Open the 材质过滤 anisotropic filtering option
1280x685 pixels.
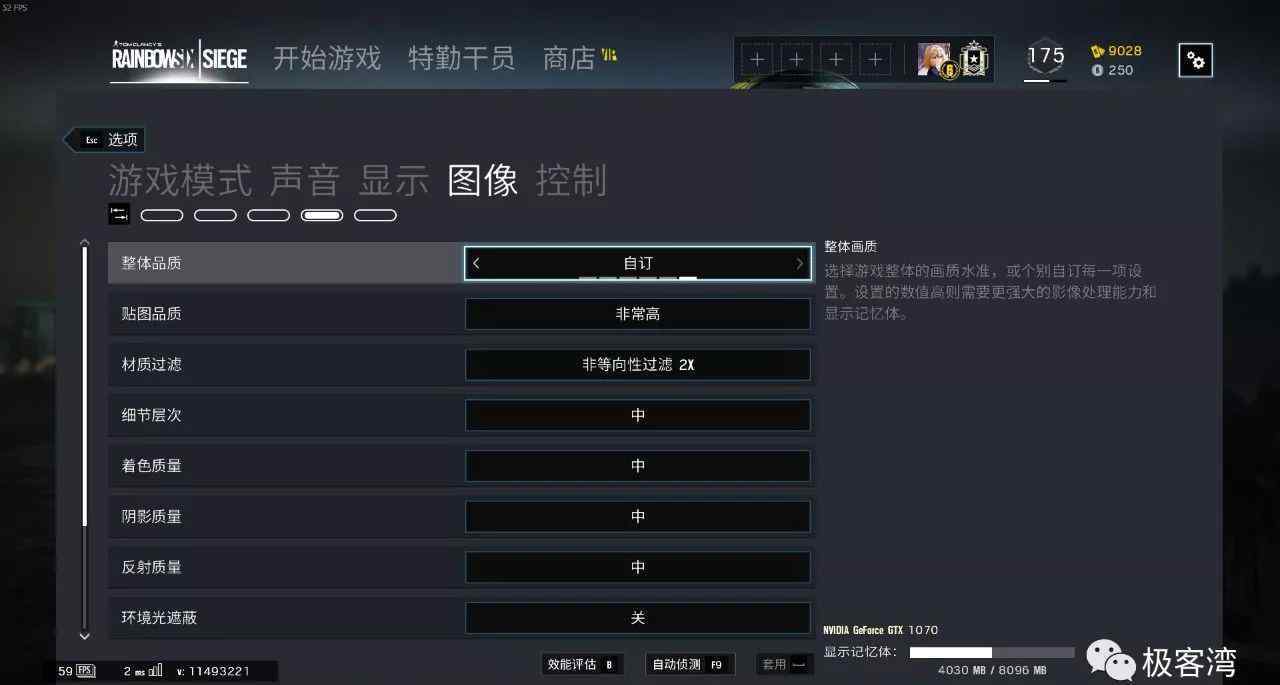(638, 365)
